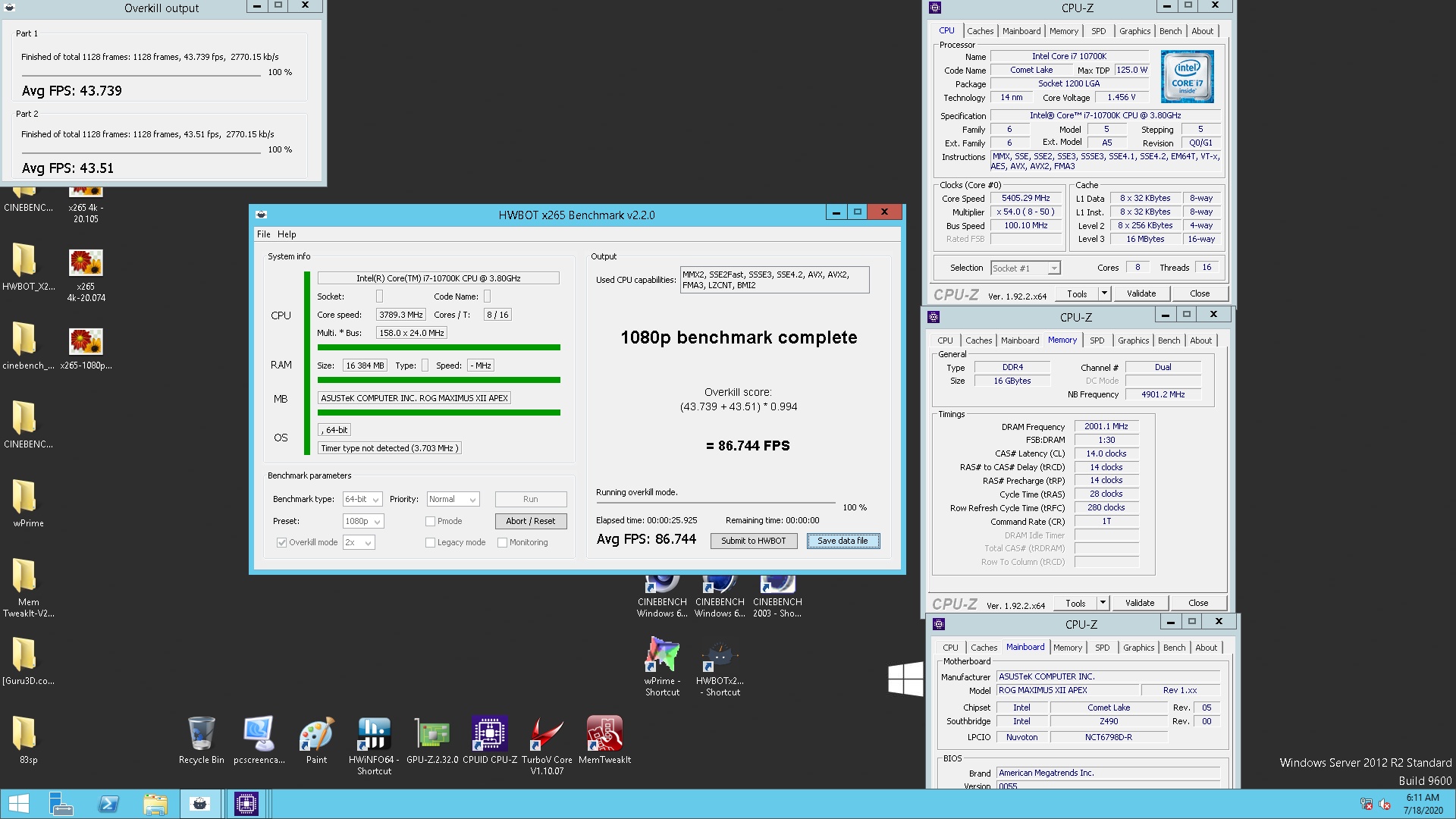Switch to HWBOT x265 taskbar button
The image size is (1456, 819).
[200, 804]
